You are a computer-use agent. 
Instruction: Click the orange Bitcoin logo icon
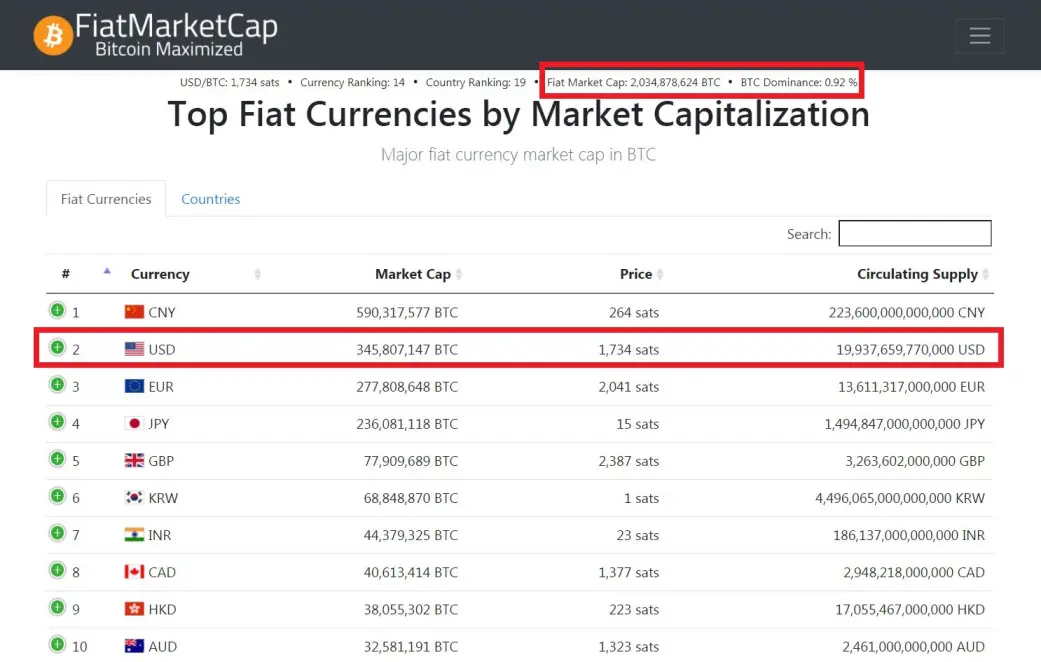click(x=53, y=35)
